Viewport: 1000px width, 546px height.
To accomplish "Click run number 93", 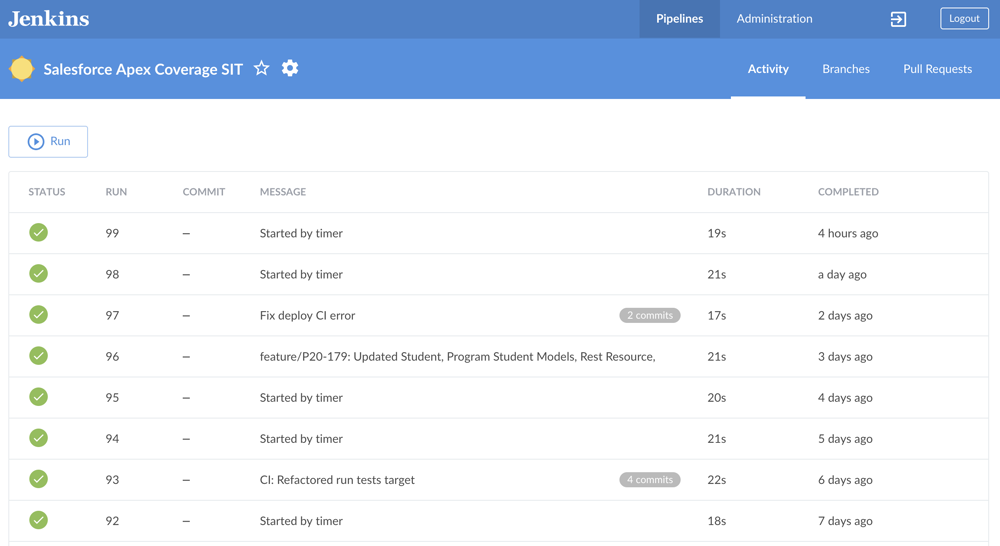I will click(x=112, y=480).
